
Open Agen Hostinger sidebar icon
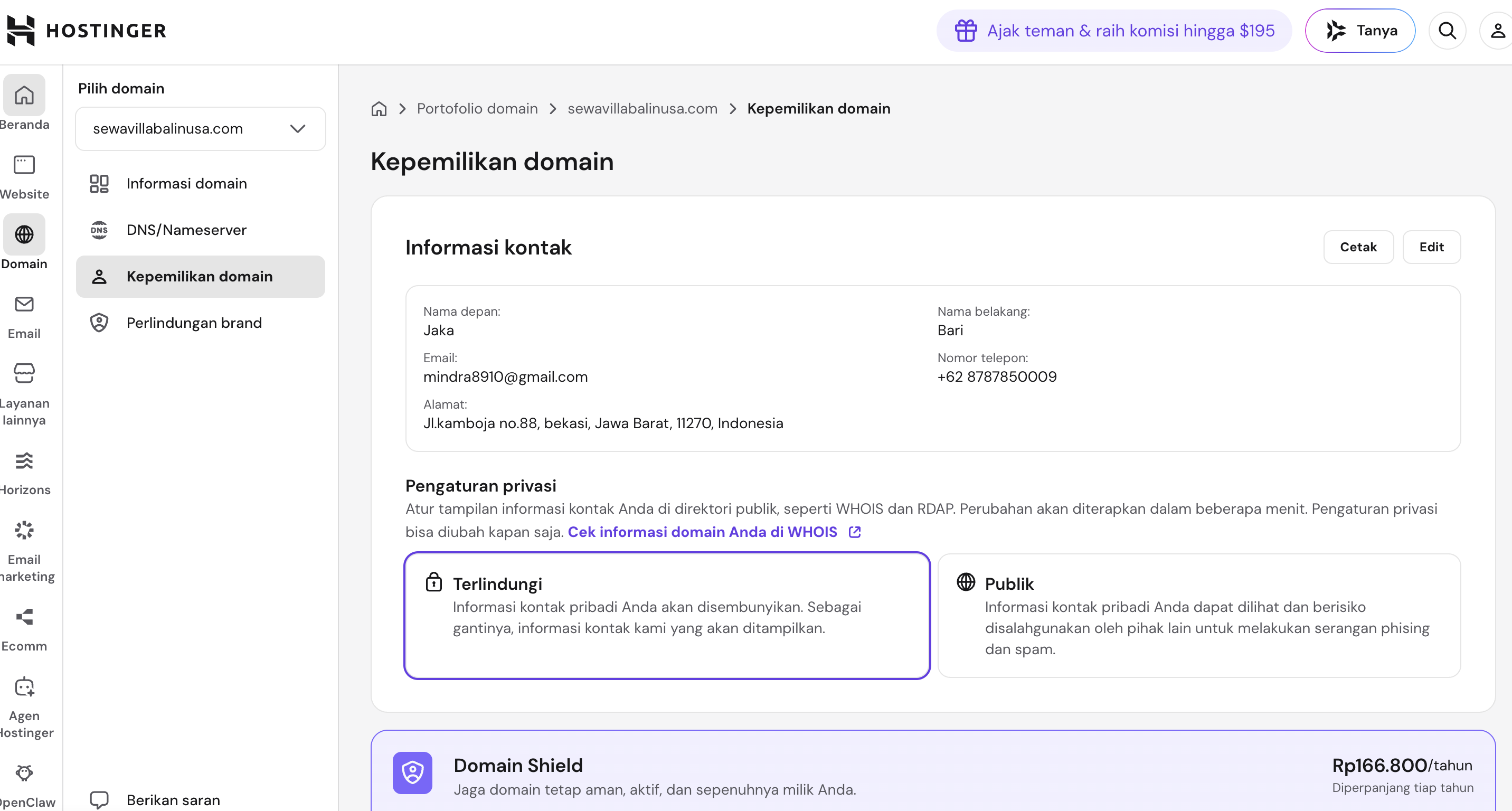pos(24,686)
